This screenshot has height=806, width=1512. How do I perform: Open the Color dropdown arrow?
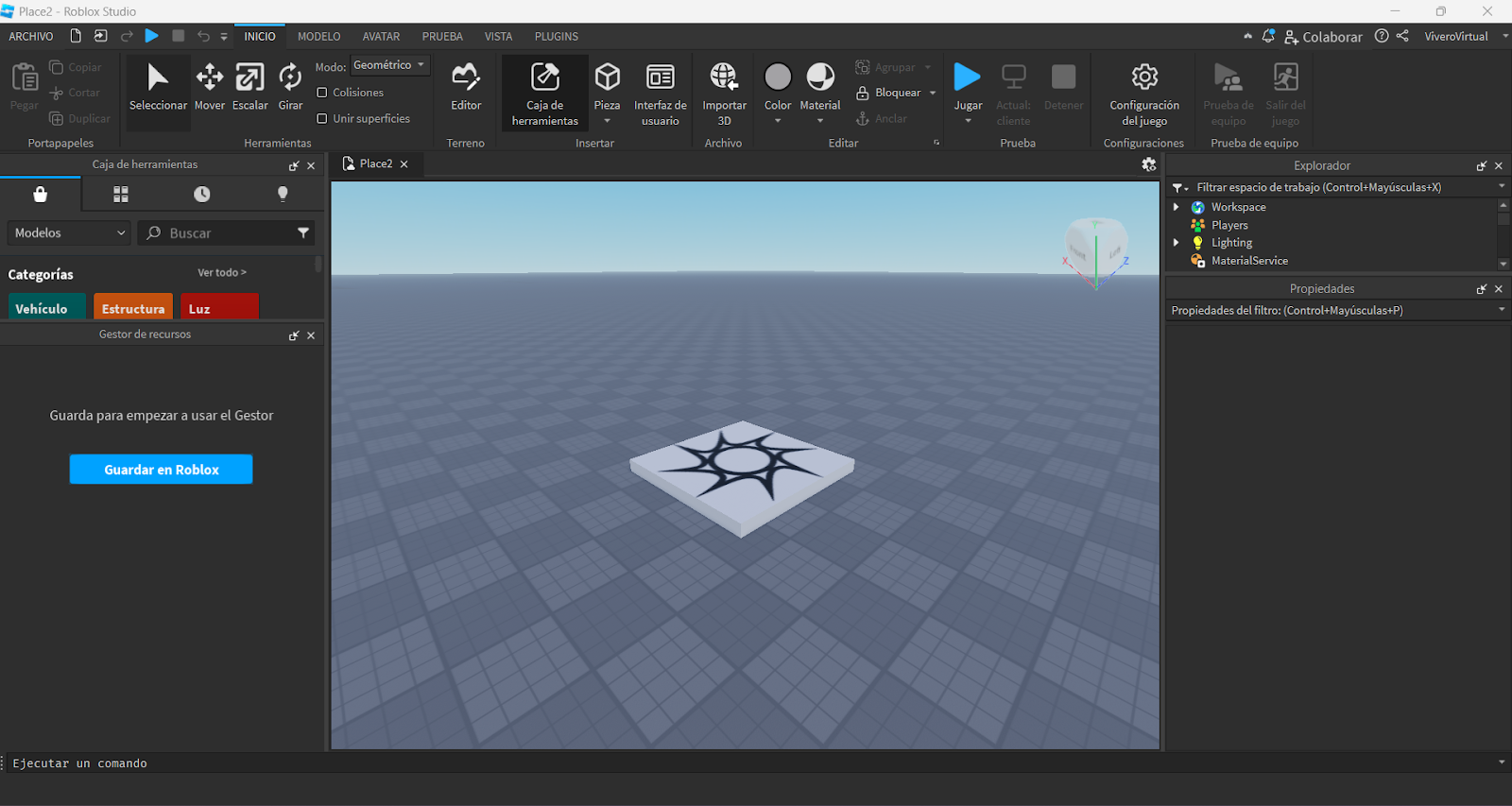click(778, 121)
